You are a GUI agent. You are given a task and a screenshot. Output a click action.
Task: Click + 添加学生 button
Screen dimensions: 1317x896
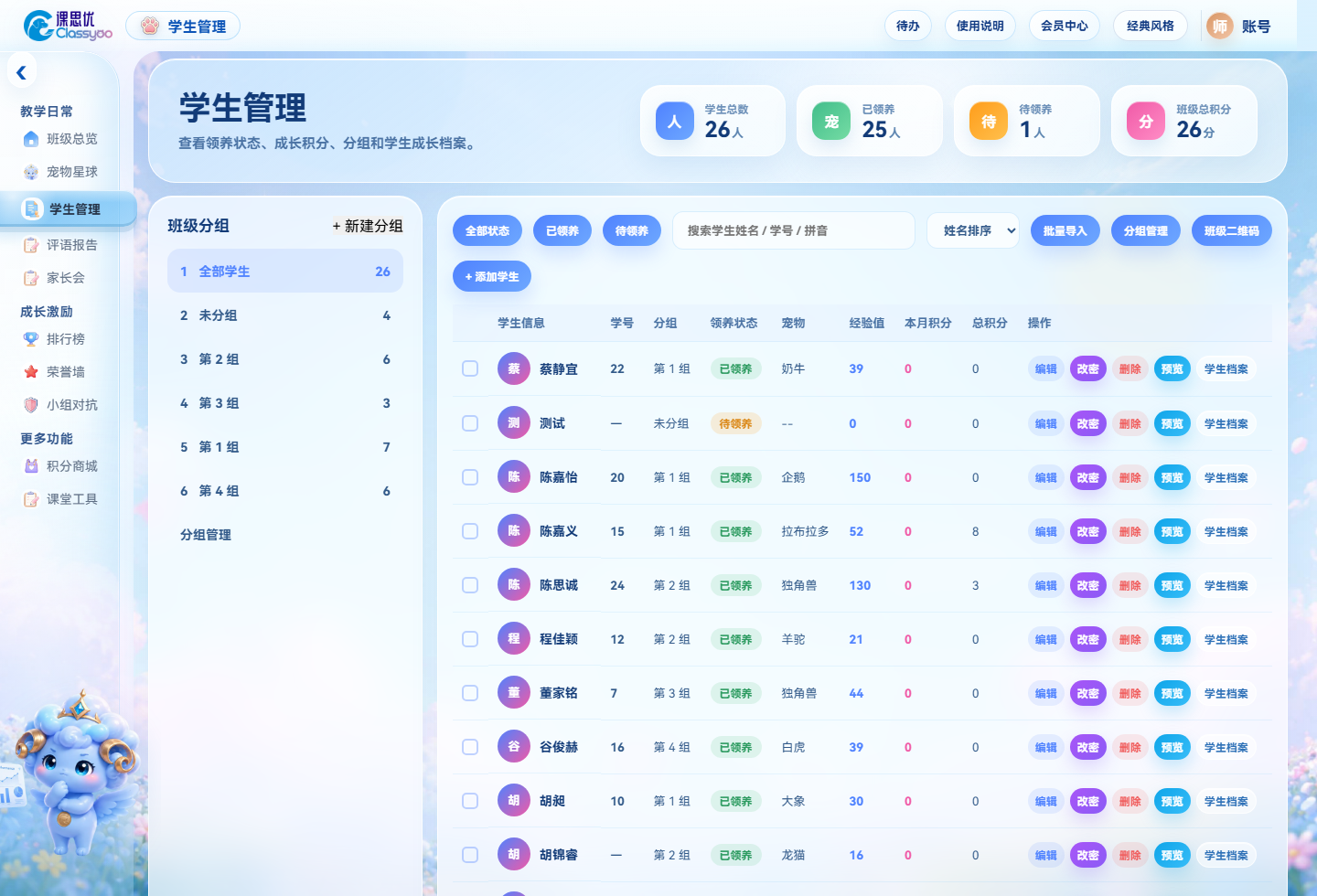(x=492, y=276)
